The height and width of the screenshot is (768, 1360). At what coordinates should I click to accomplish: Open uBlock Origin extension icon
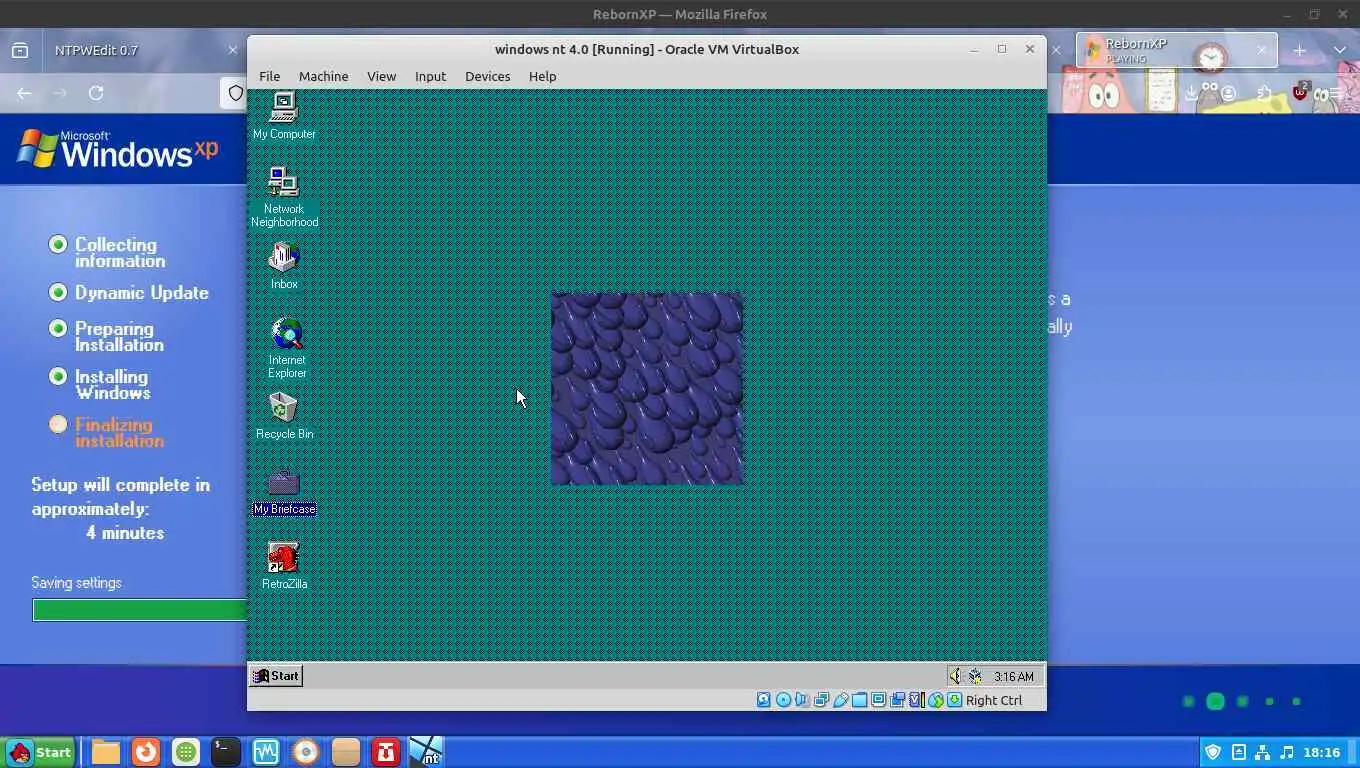click(x=1300, y=92)
